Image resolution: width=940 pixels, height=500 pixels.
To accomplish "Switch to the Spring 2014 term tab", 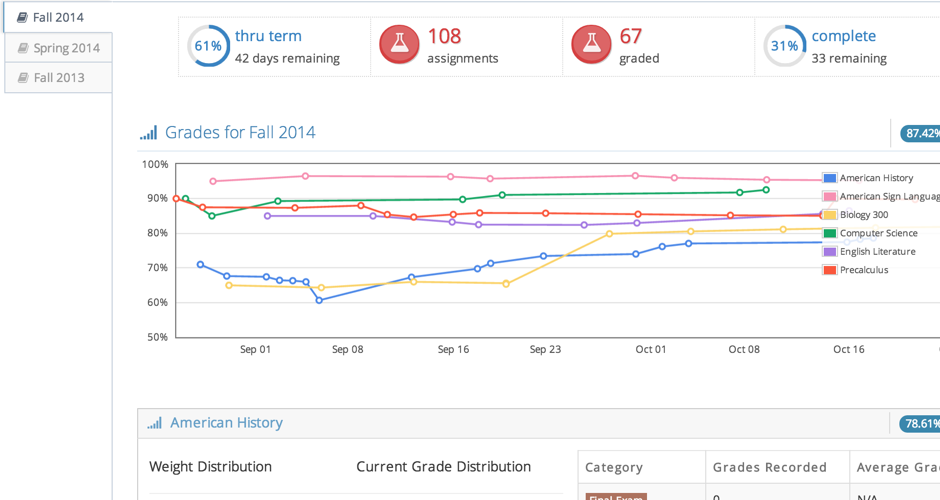I will click(x=58, y=48).
